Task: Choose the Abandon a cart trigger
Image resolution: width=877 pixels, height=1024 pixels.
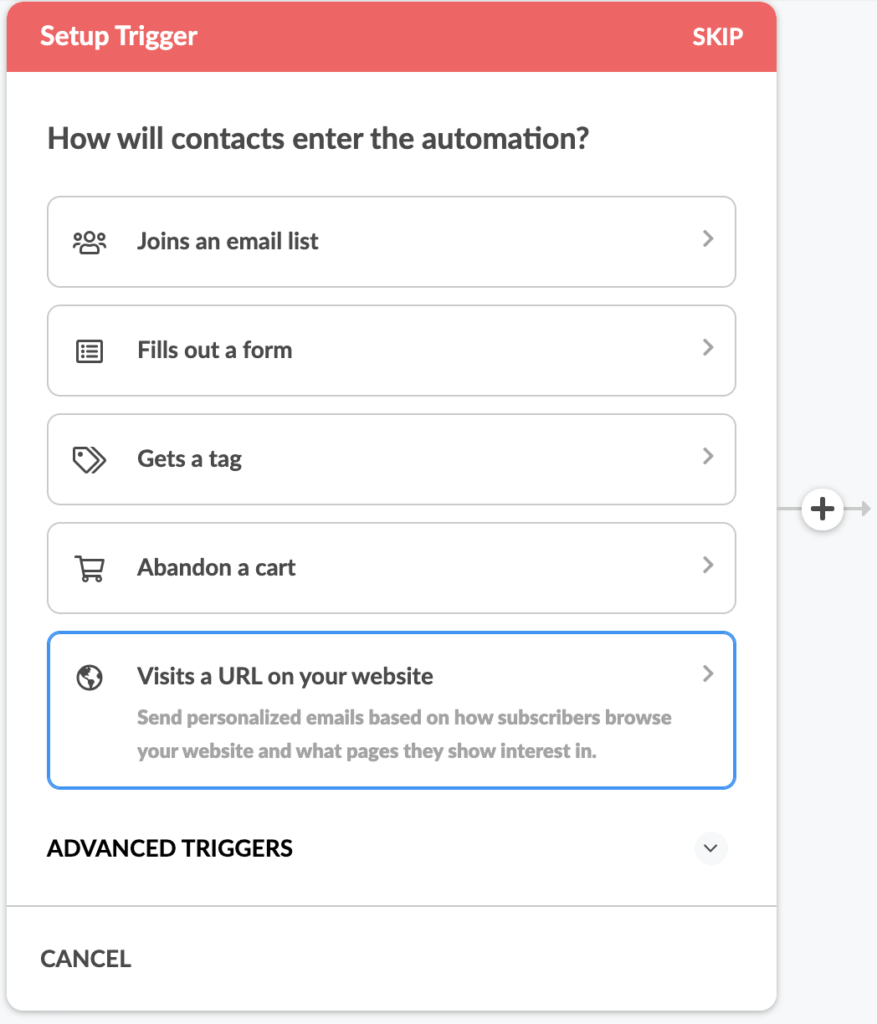Action: point(392,568)
